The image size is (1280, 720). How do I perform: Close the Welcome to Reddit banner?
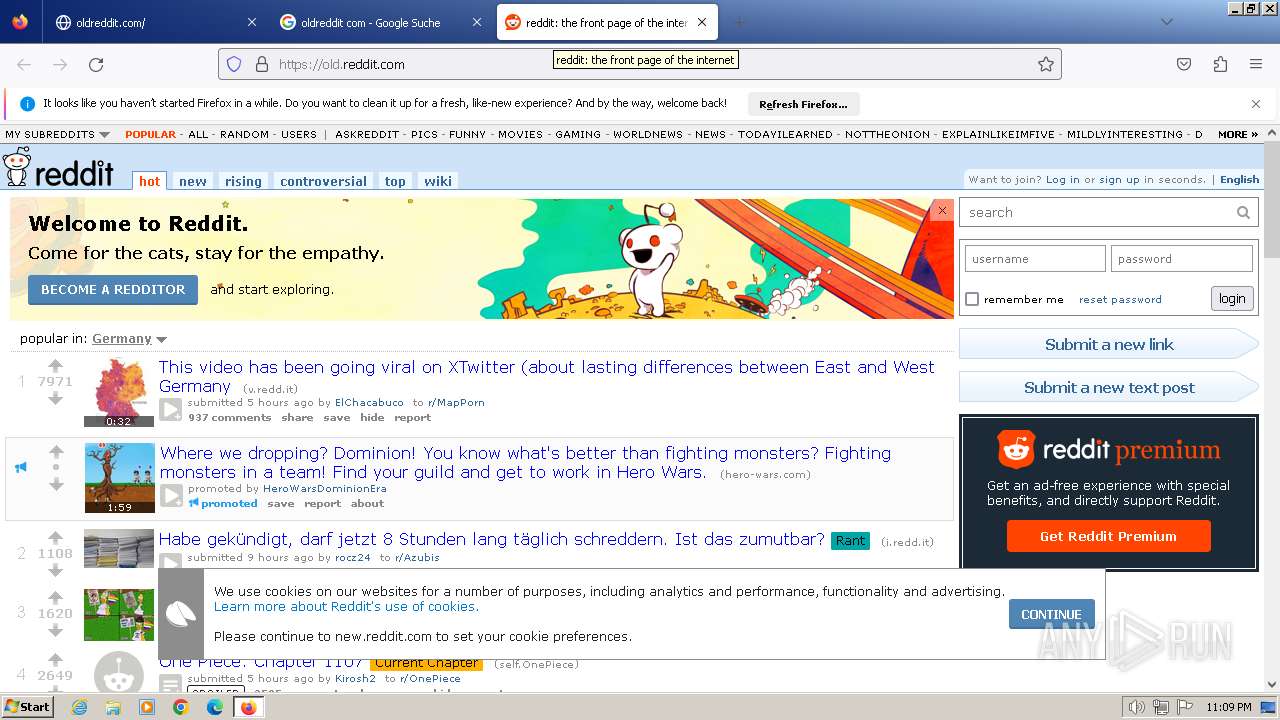(942, 210)
